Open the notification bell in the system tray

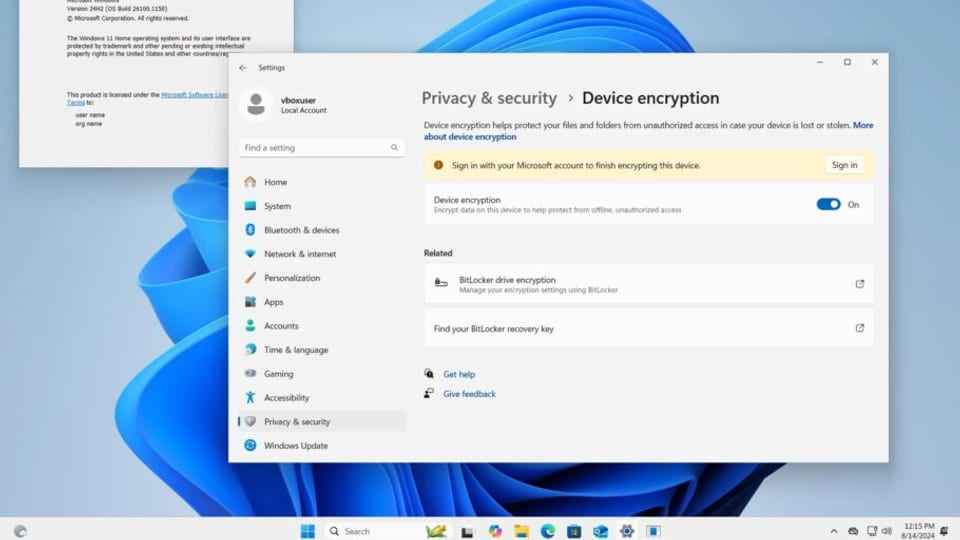click(x=944, y=531)
